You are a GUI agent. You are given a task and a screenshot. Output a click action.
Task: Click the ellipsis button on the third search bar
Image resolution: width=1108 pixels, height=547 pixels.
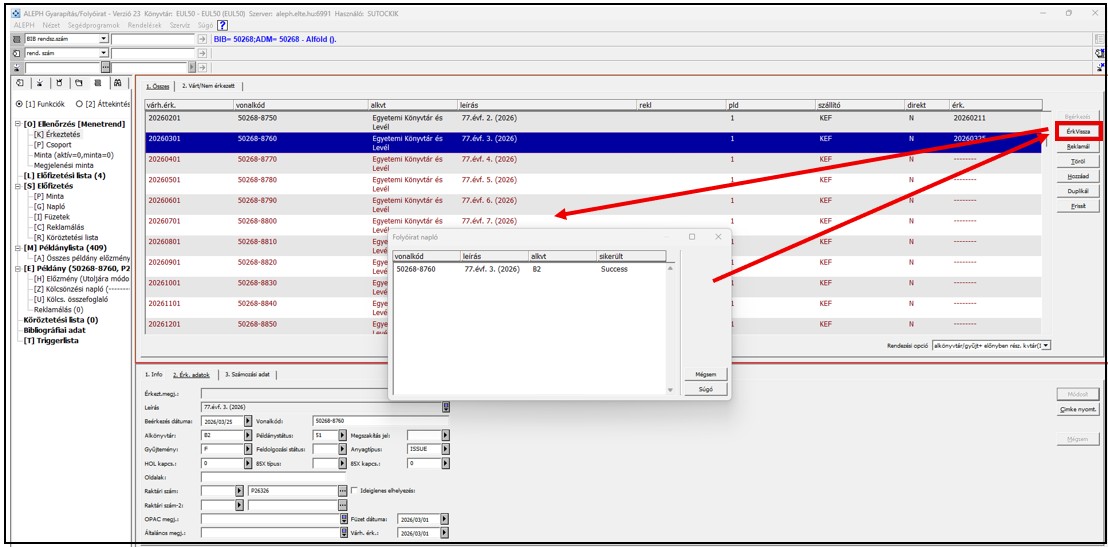pyautogui.click(x=106, y=67)
